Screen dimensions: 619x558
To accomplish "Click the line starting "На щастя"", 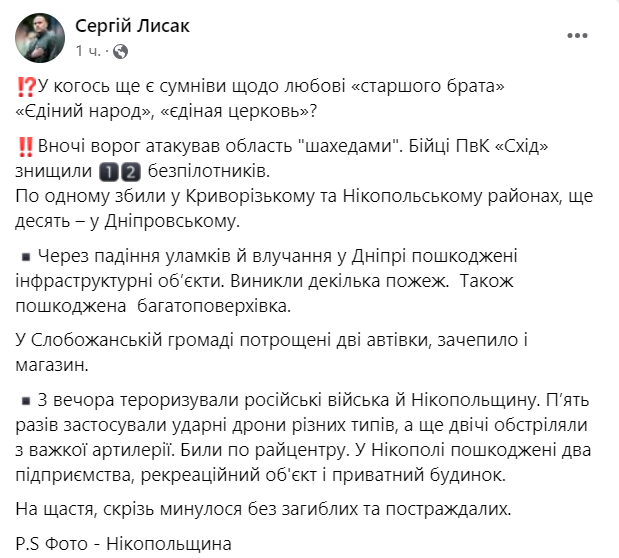I will 265,508.
